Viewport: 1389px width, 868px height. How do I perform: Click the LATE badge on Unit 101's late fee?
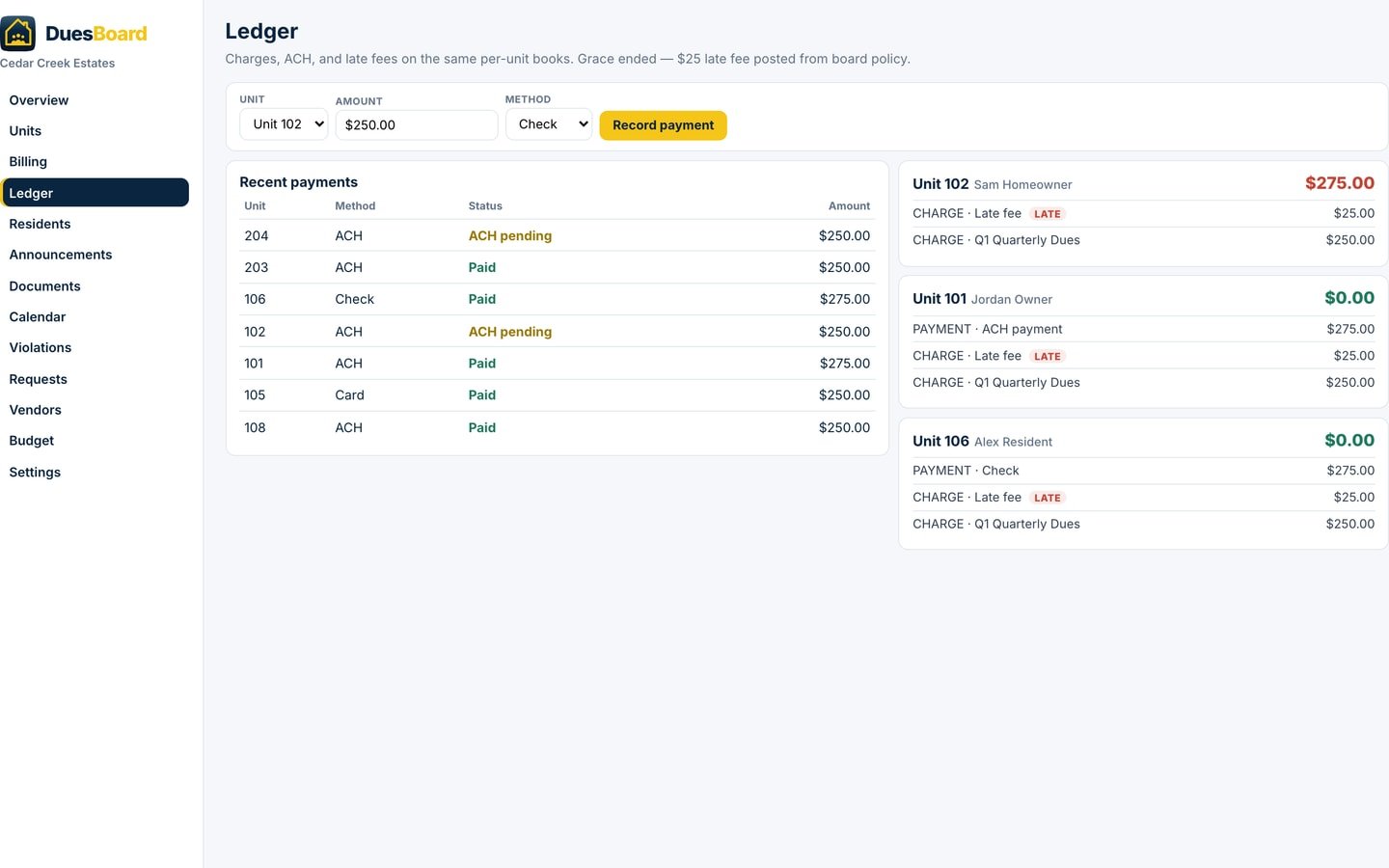click(1048, 357)
